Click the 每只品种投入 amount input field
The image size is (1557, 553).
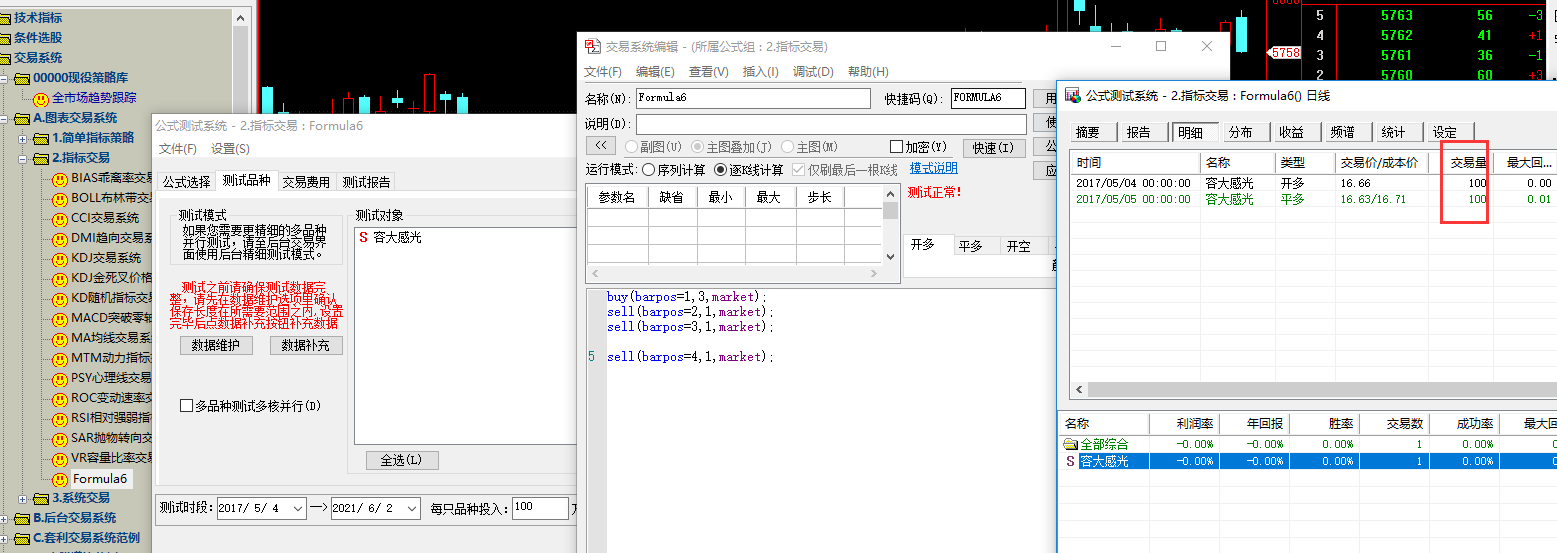(x=539, y=508)
